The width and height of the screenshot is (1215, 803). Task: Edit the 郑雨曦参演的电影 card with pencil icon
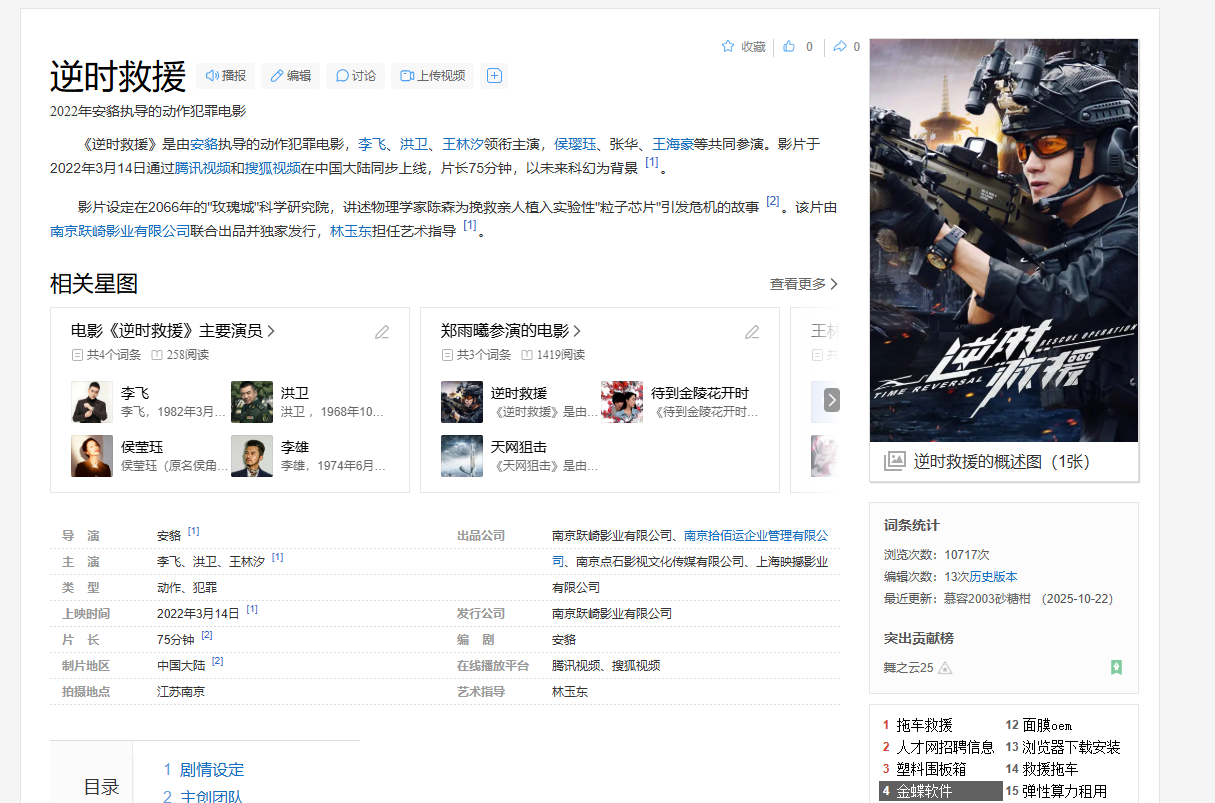pyautogui.click(x=752, y=332)
